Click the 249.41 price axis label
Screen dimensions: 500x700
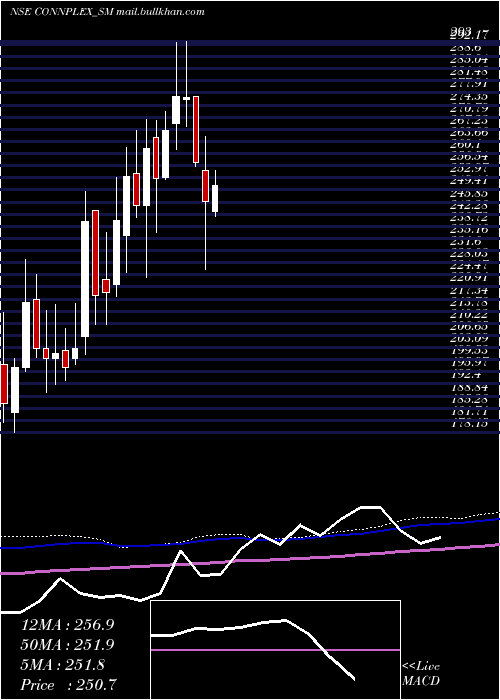click(x=469, y=182)
